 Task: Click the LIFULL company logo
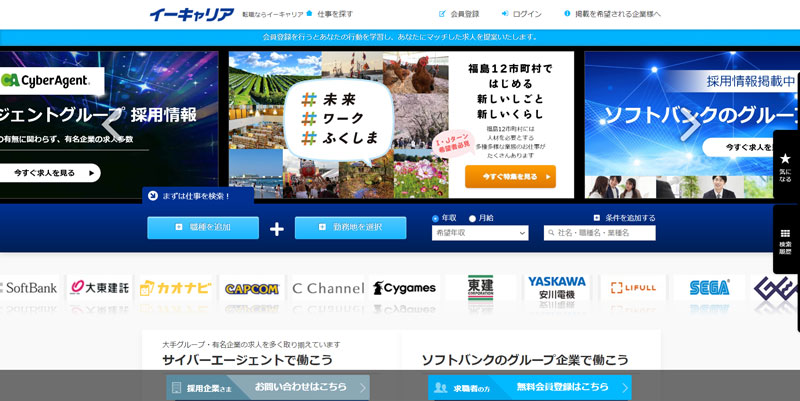pyautogui.click(x=633, y=288)
